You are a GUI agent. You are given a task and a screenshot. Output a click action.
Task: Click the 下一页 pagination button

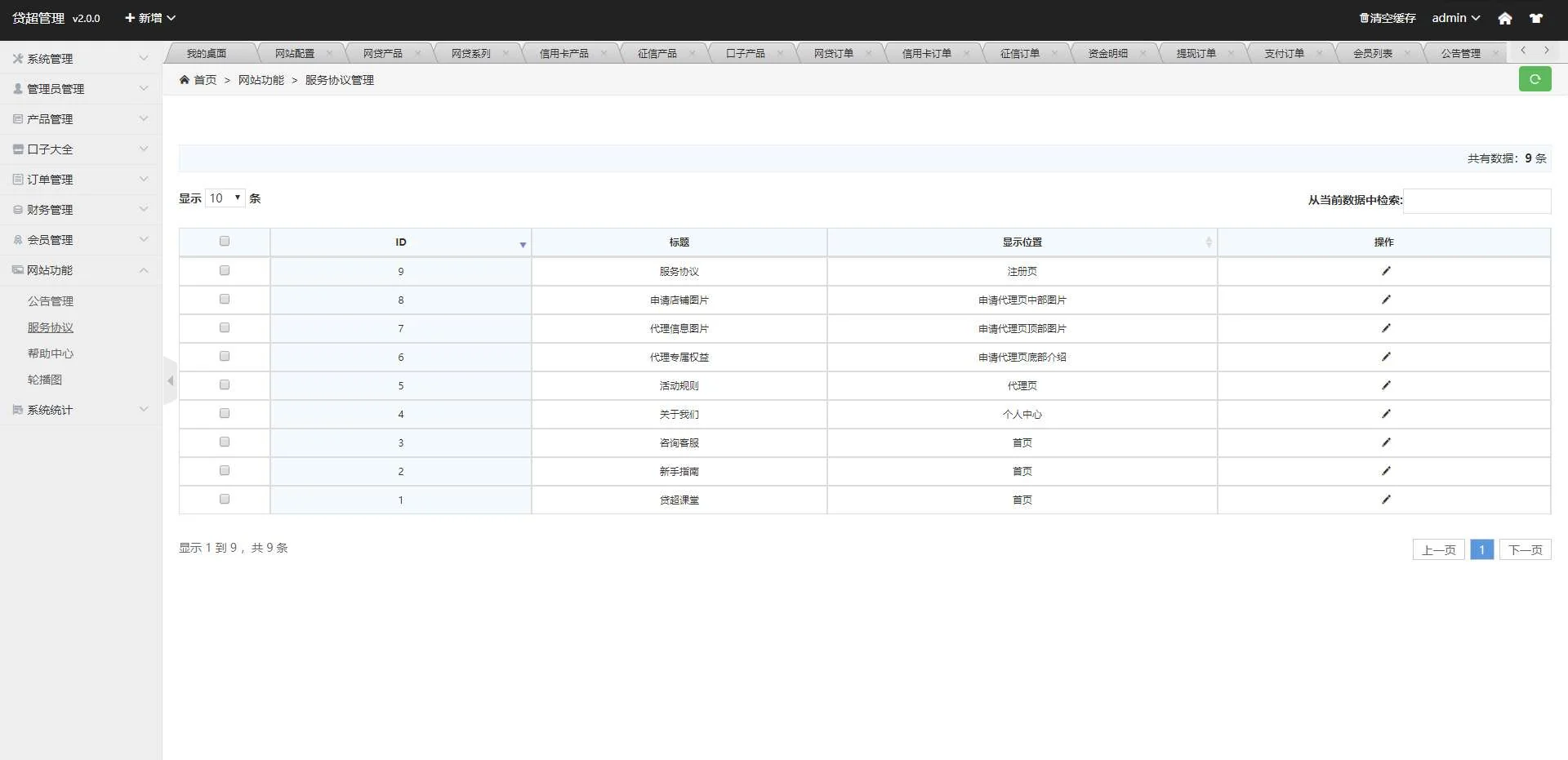pyautogui.click(x=1525, y=549)
